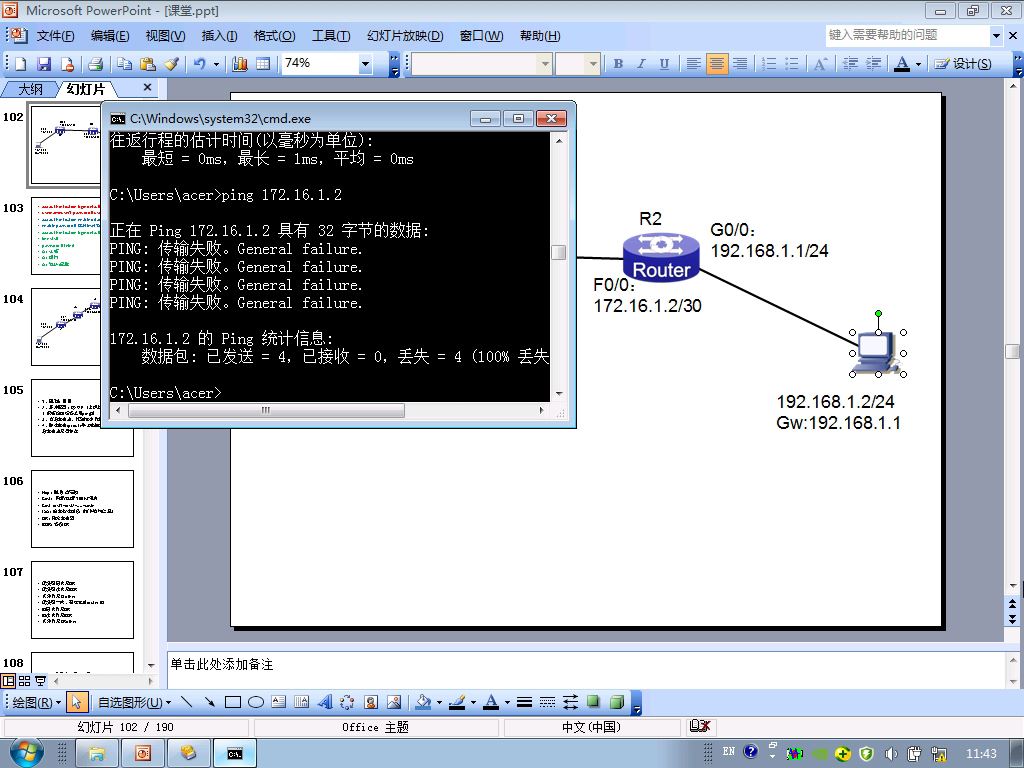Open 3-D Style options
Viewport: 1024px width, 768px height.
(x=616, y=702)
